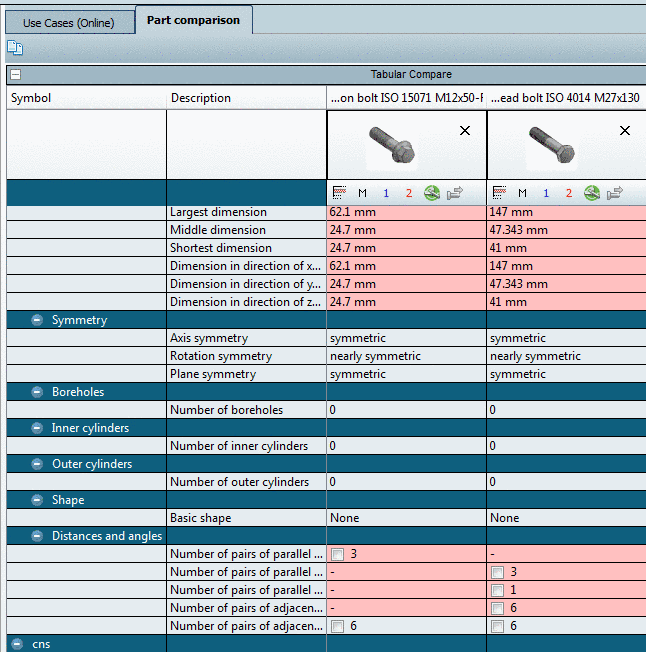The width and height of the screenshot is (646, 652).
Task: Collapse the Tabular Compare panel
Action: tap(15, 74)
